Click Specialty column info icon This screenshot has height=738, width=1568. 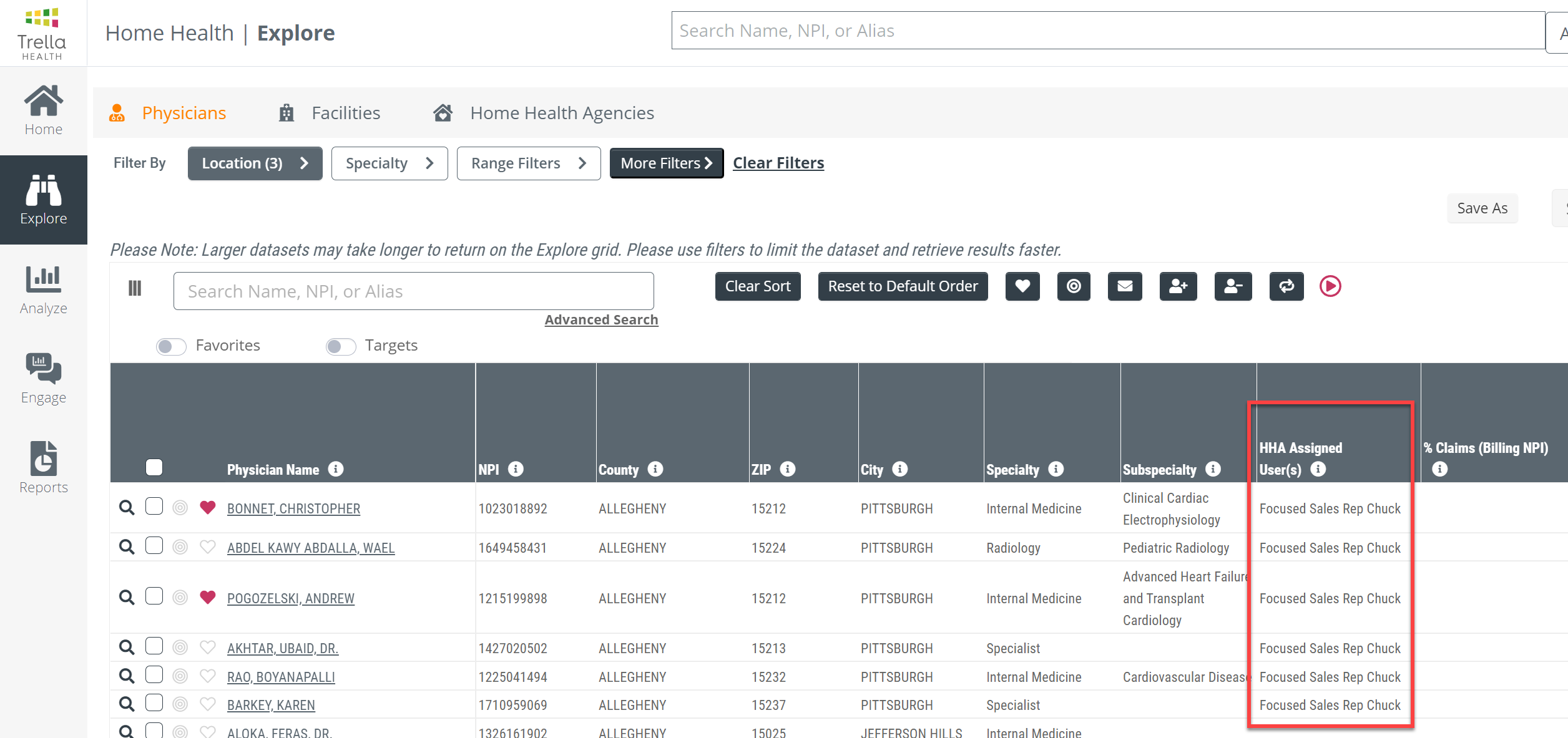tap(1056, 469)
